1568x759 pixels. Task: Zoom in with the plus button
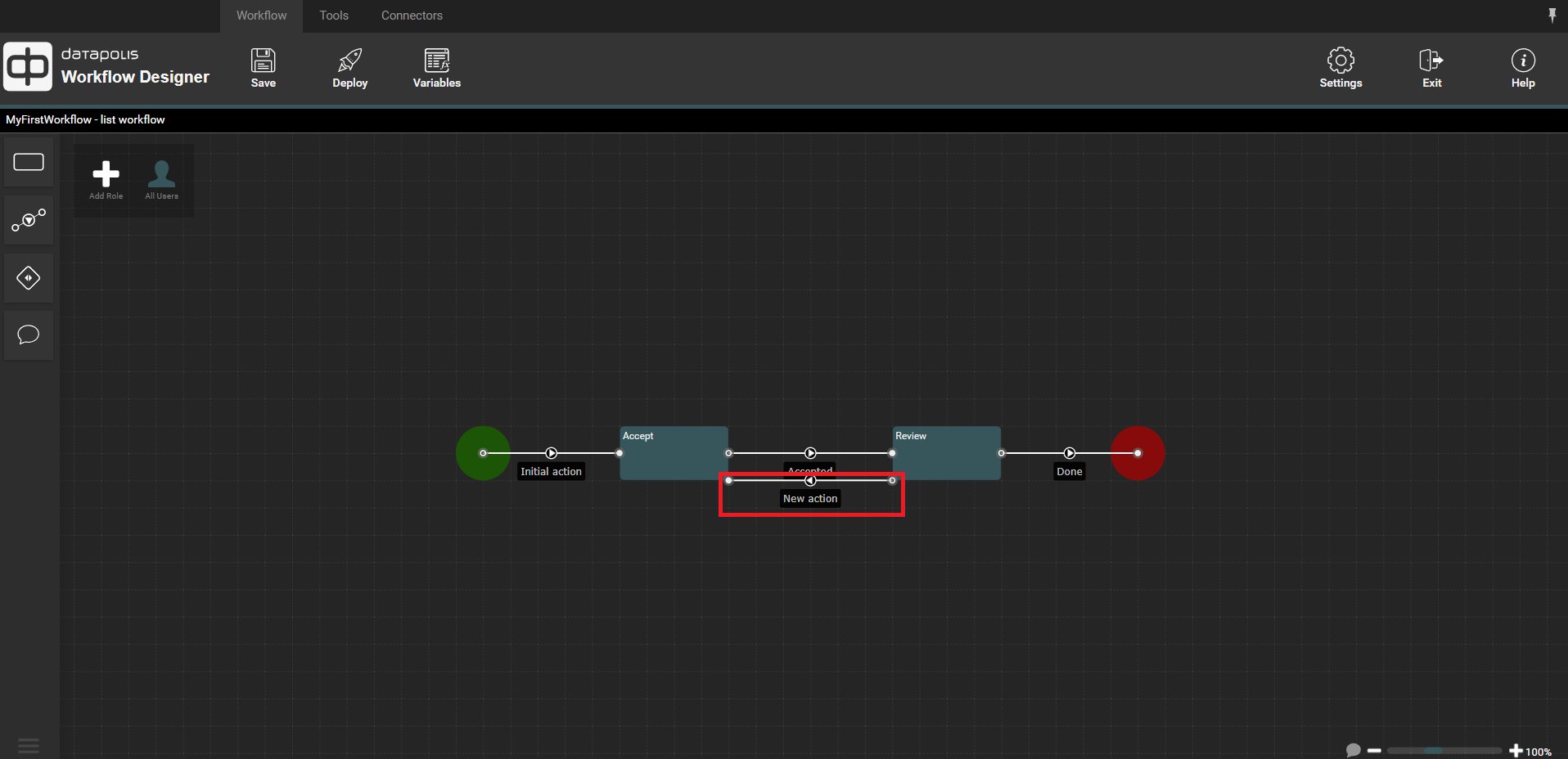click(1516, 750)
